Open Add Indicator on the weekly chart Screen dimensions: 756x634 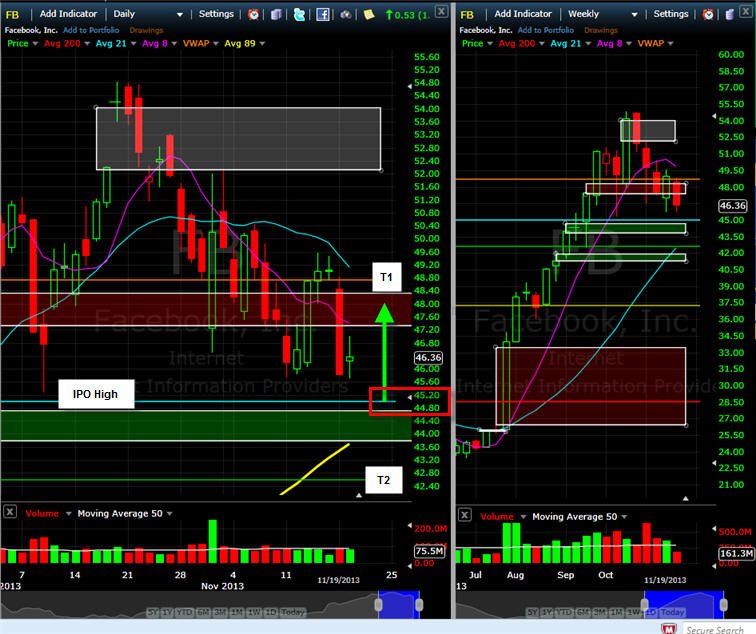click(x=523, y=14)
